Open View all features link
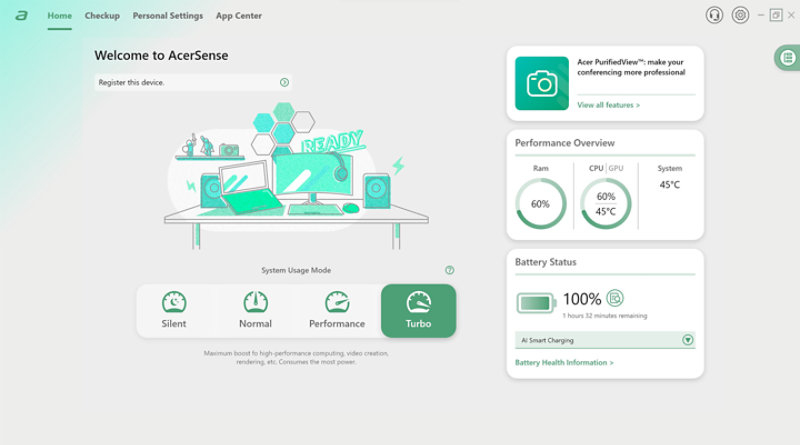800x445 pixels. (608, 105)
